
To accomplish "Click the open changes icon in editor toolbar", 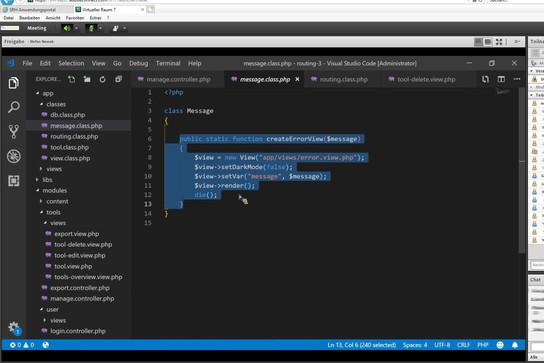I will pyautogui.click(x=485, y=79).
